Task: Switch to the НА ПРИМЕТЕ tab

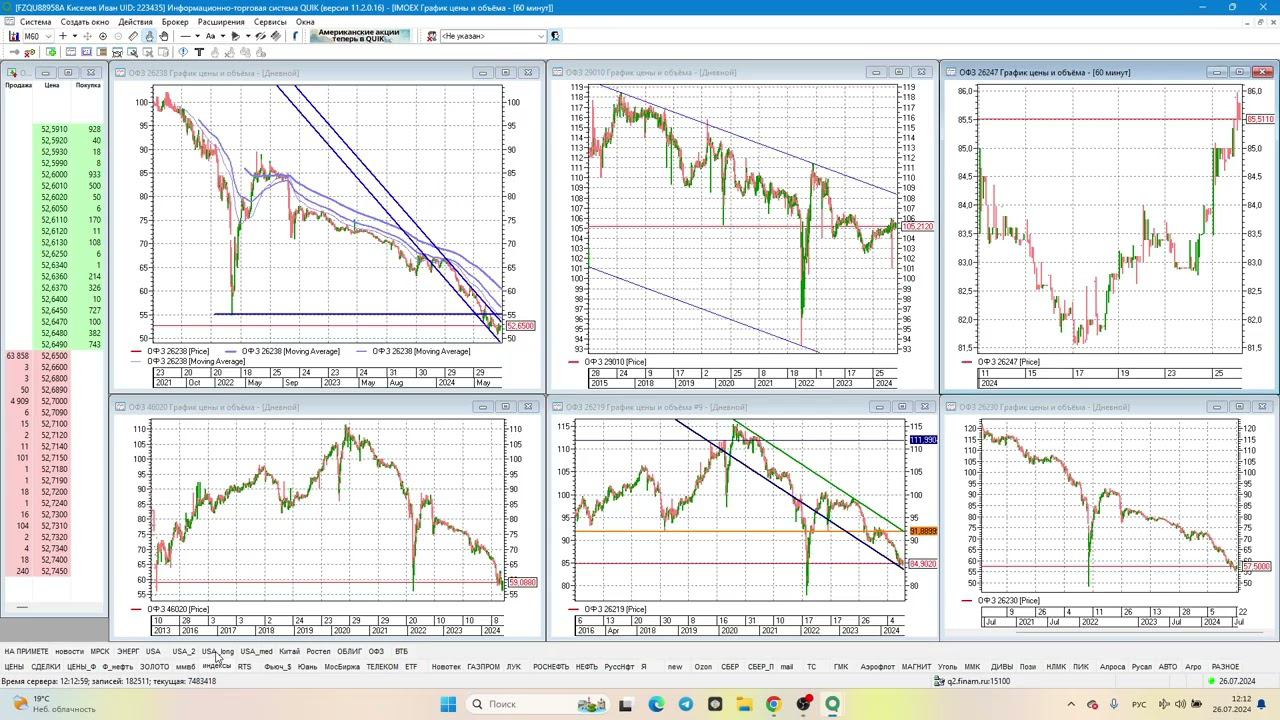Action: [x=26, y=651]
